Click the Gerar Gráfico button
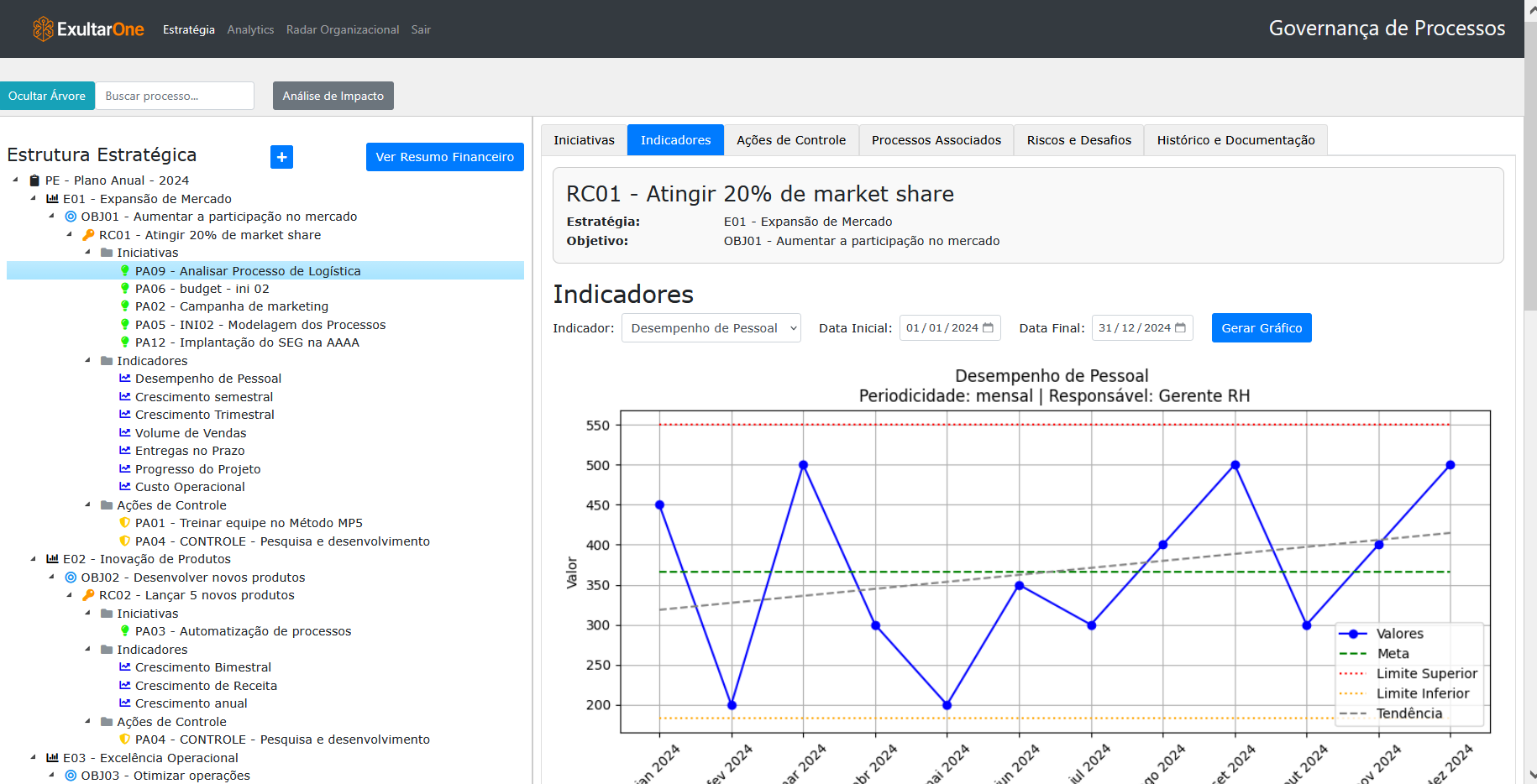The height and width of the screenshot is (784, 1537). pos(1261,328)
